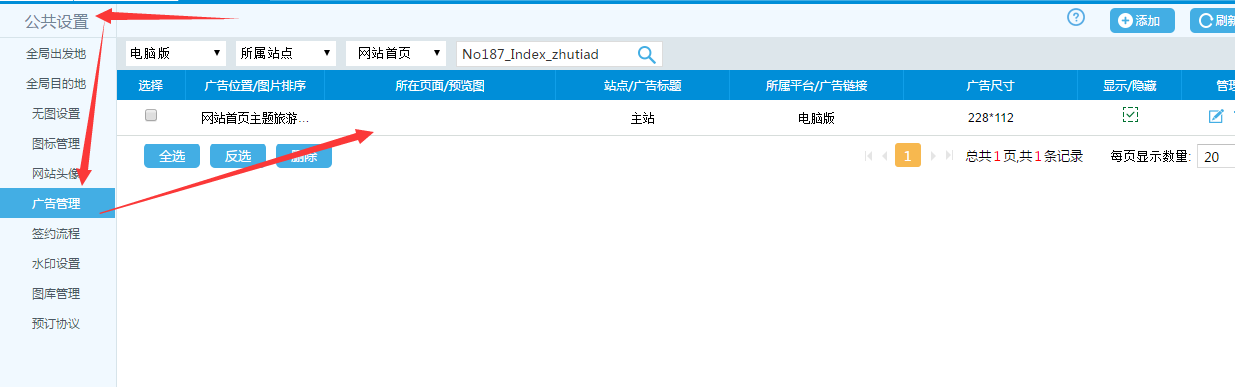Click the 电脑版 platform cell in row

pyautogui.click(x=816, y=118)
